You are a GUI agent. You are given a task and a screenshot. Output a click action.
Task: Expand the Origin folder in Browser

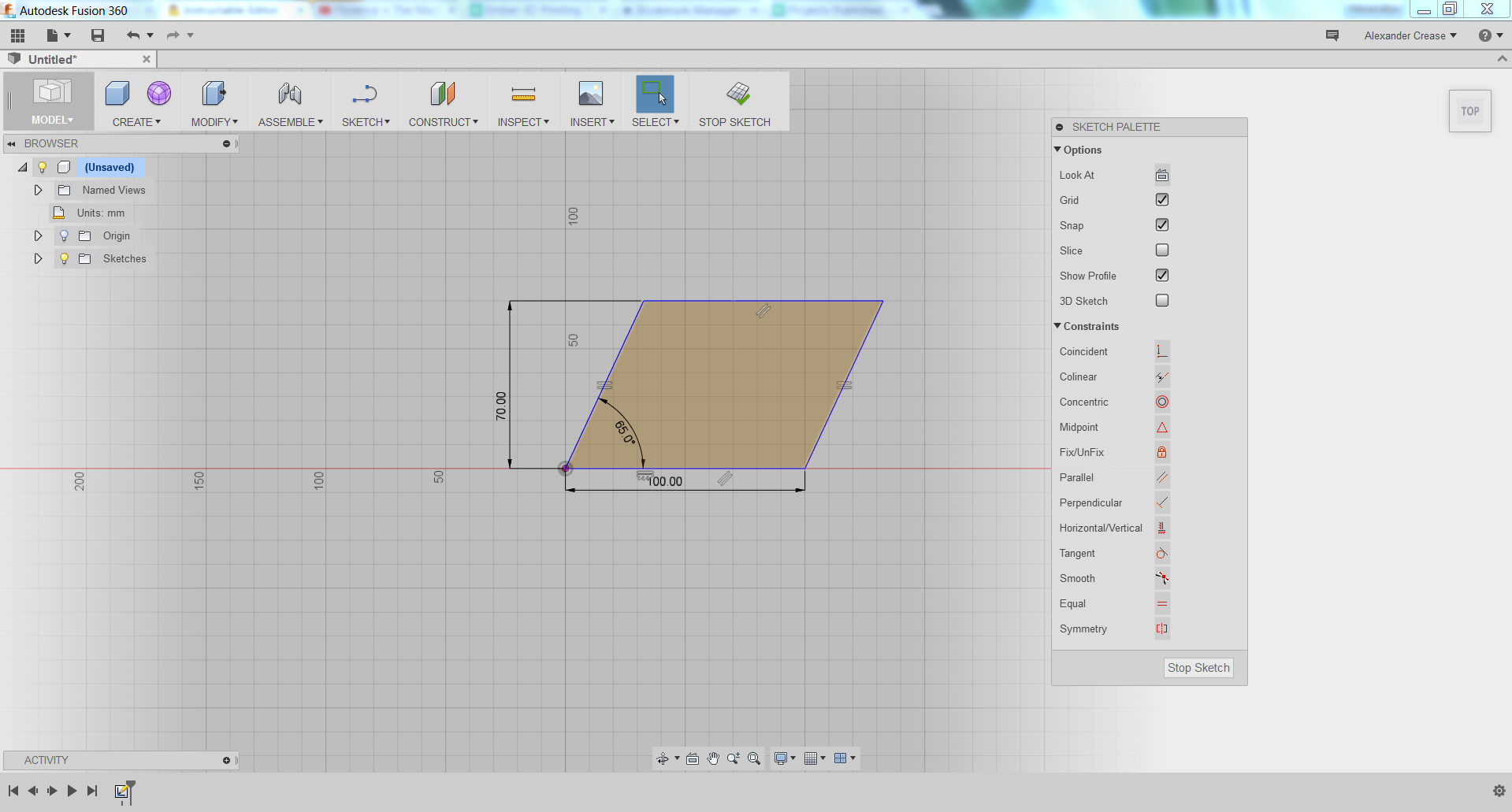(37, 235)
